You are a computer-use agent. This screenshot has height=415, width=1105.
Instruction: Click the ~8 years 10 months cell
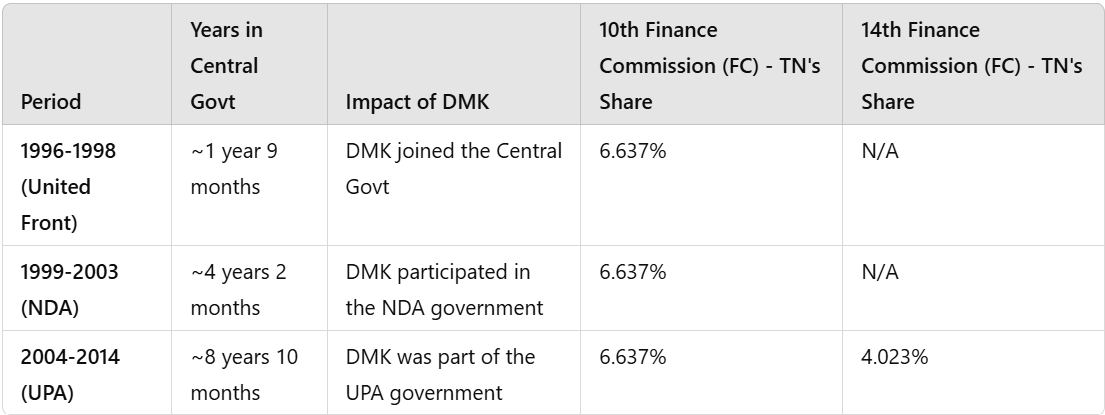click(x=244, y=374)
